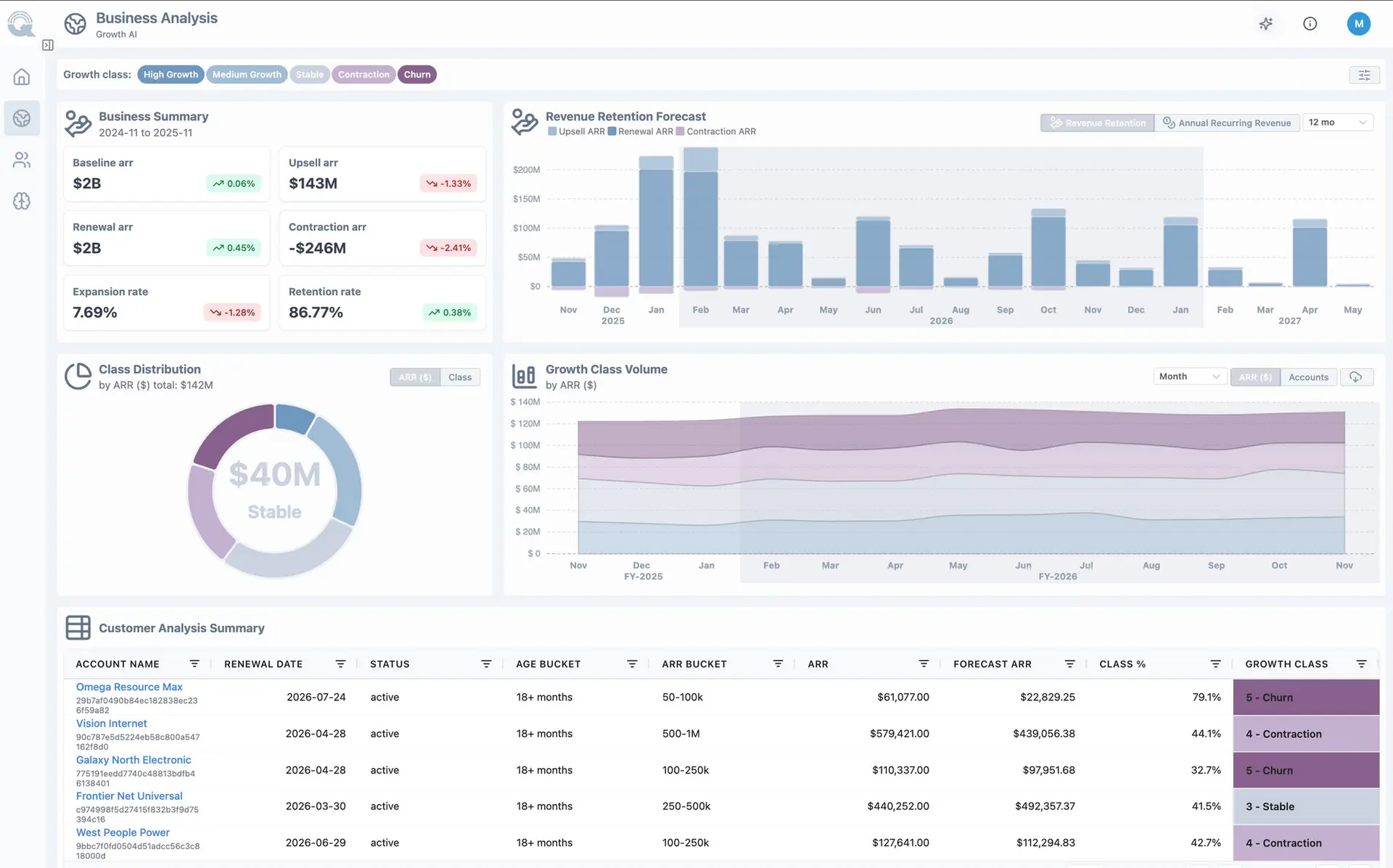The width and height of the screenshot is (1393, 868).
Task: Open the user avatar M menu
Action: pyautogui.click(x=1359, y=24)
